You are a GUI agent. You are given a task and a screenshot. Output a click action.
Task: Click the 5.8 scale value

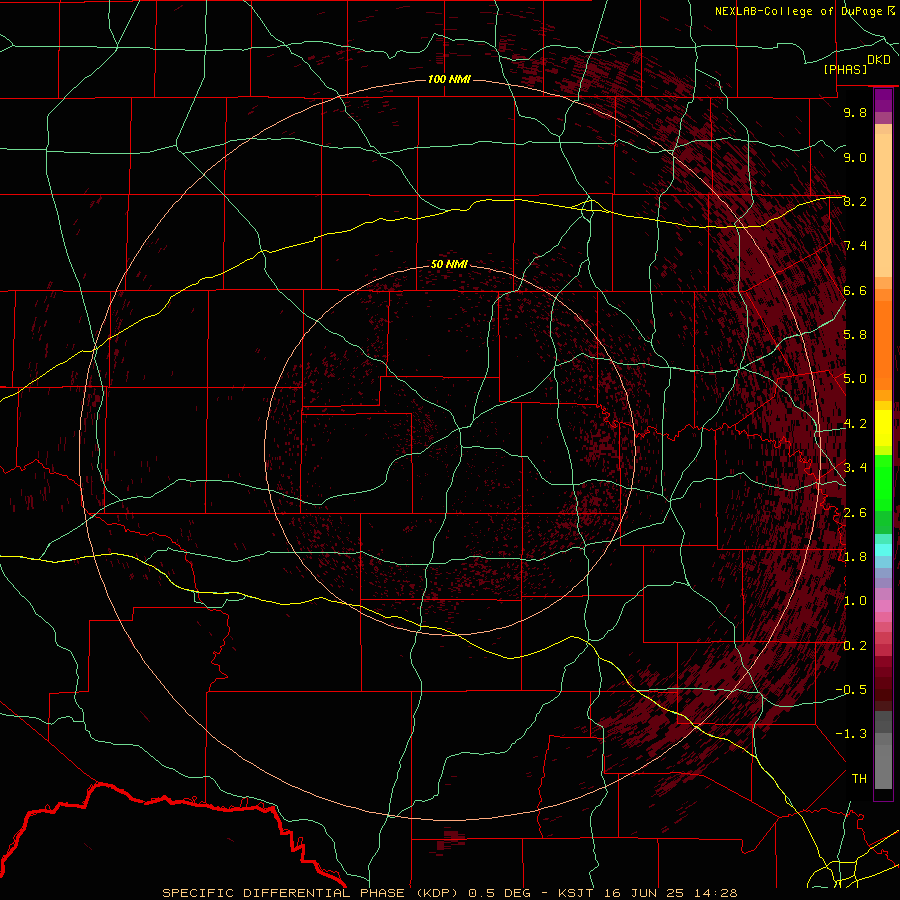855,335
